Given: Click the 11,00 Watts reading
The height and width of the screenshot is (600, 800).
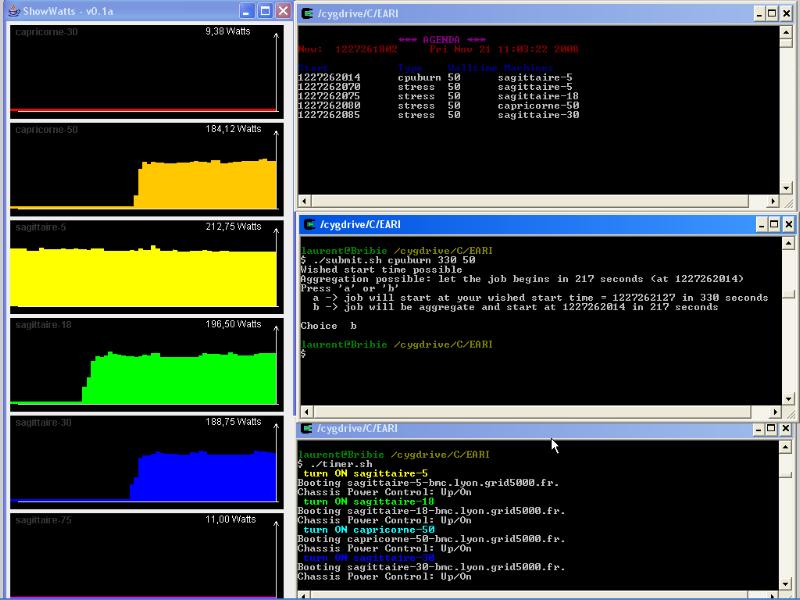Looking at the screenshot, I should coord(231,519).
